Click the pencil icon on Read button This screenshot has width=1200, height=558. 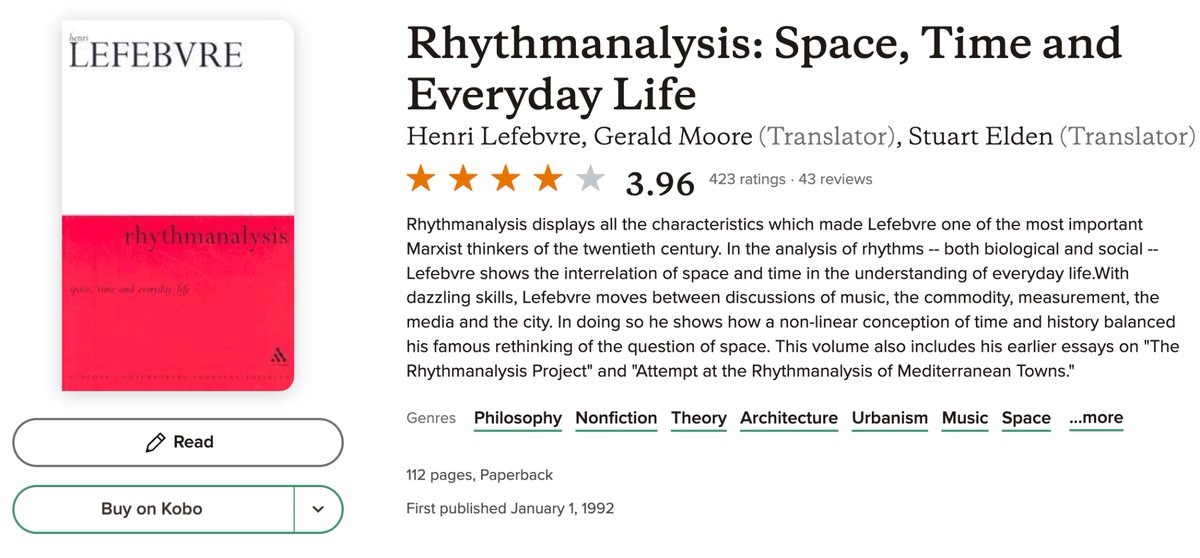[155, 442]
